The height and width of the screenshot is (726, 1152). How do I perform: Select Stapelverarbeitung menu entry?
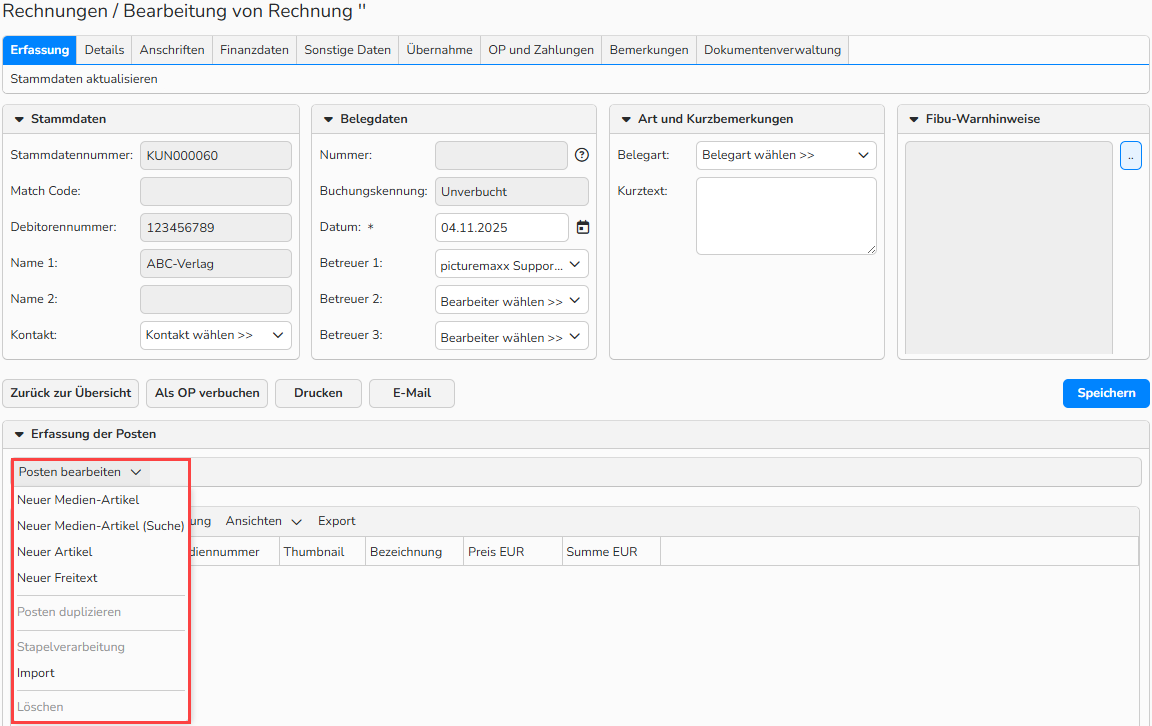[x=71, y=647]
